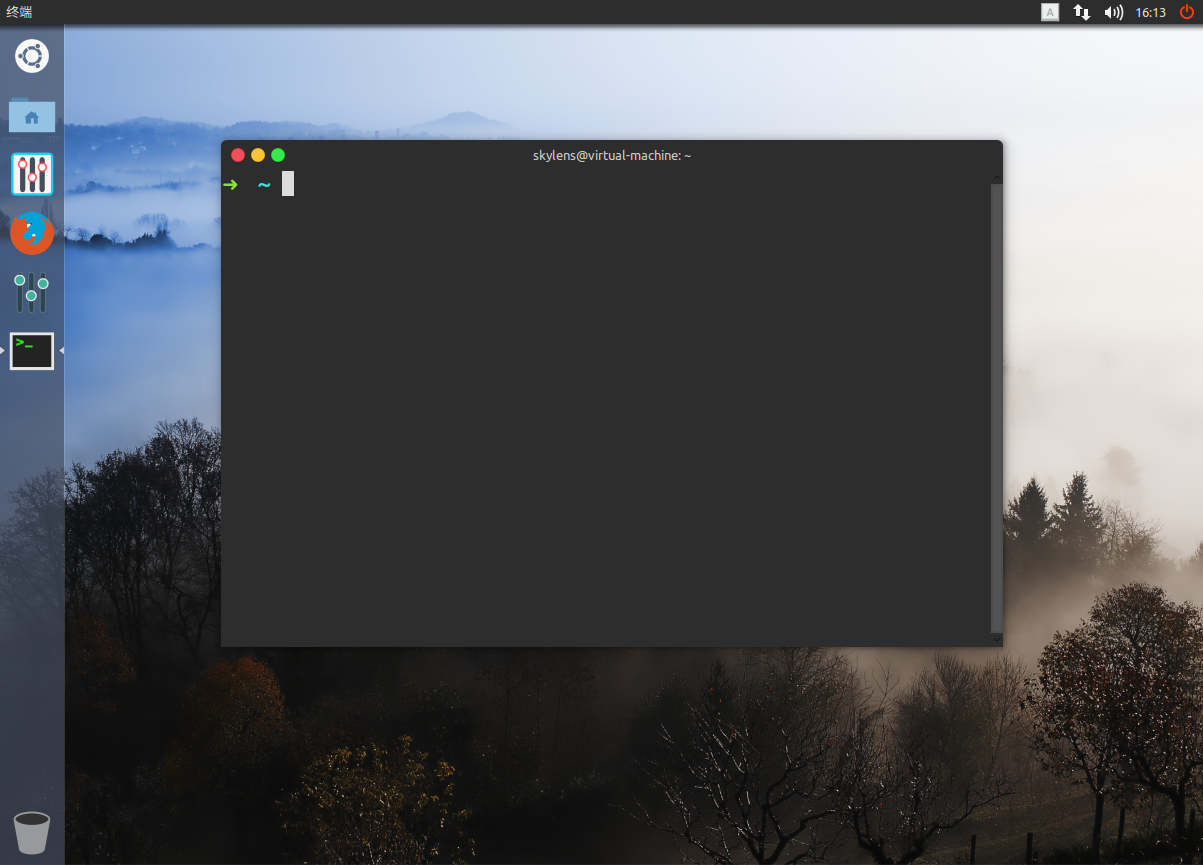The width and height of the screenshot is (1203, 865).
Task: Launch the red sliders mixer app
Action: tap(32, 174)
